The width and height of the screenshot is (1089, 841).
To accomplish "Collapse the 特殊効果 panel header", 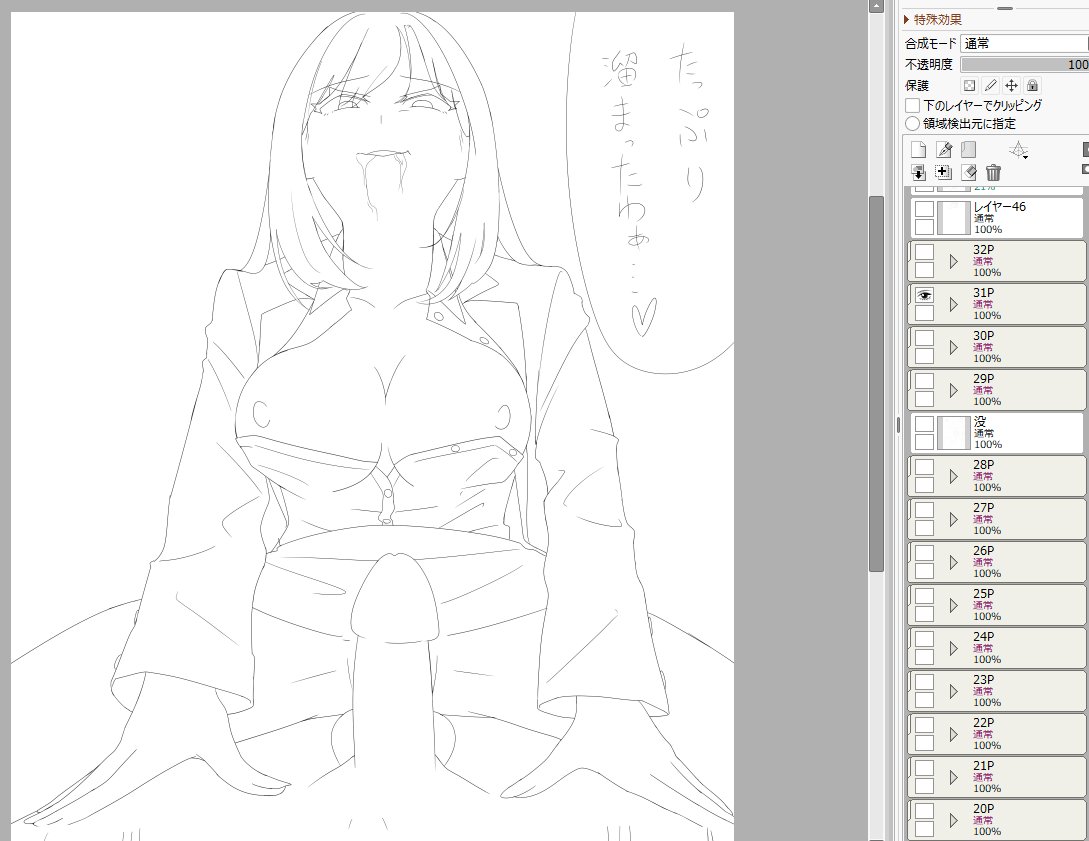I will coord(934,18).
